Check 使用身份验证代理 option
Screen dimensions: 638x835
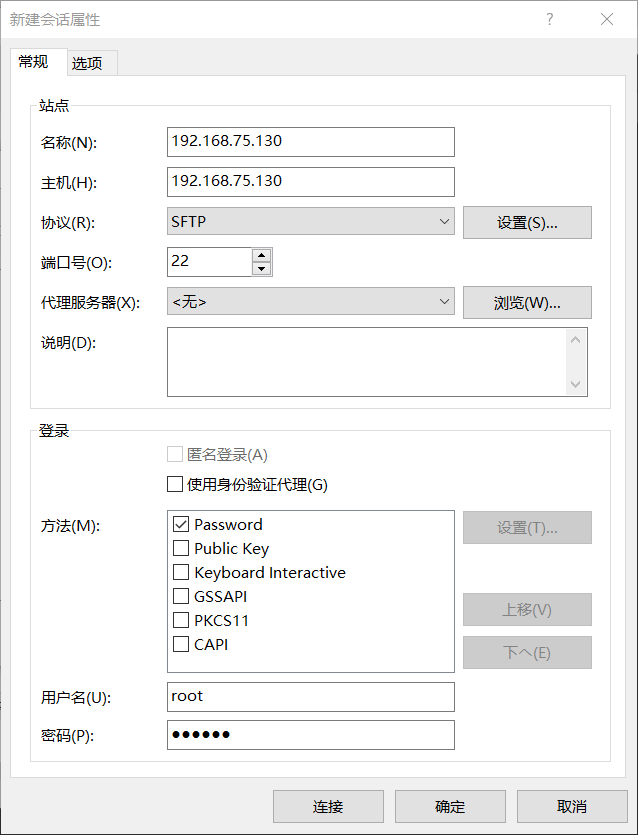pyautogui.click(x=175, y=485)
